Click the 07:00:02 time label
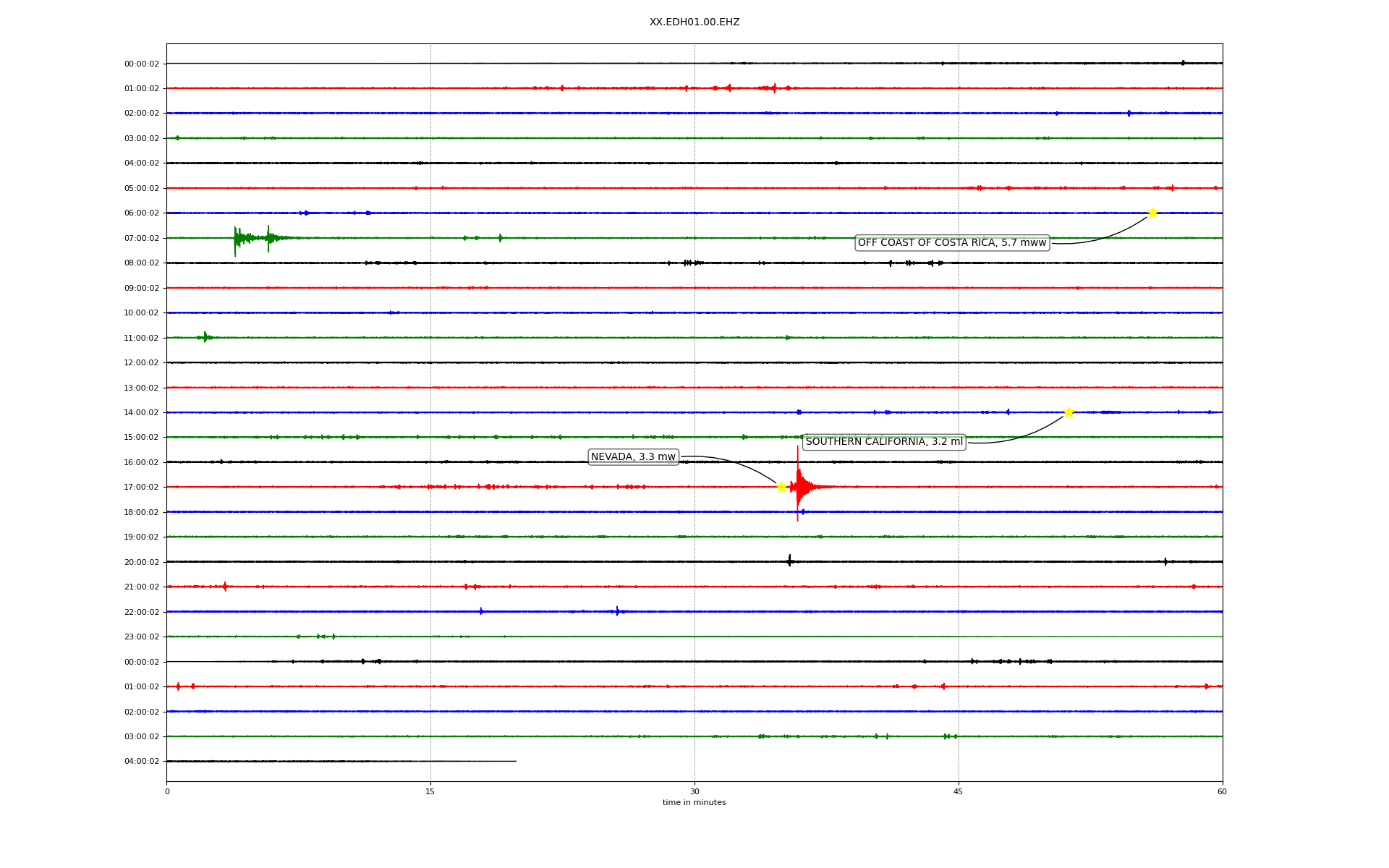Image resolution: width=1389 pixels, height=868 pixels. [x=141, y=239]
